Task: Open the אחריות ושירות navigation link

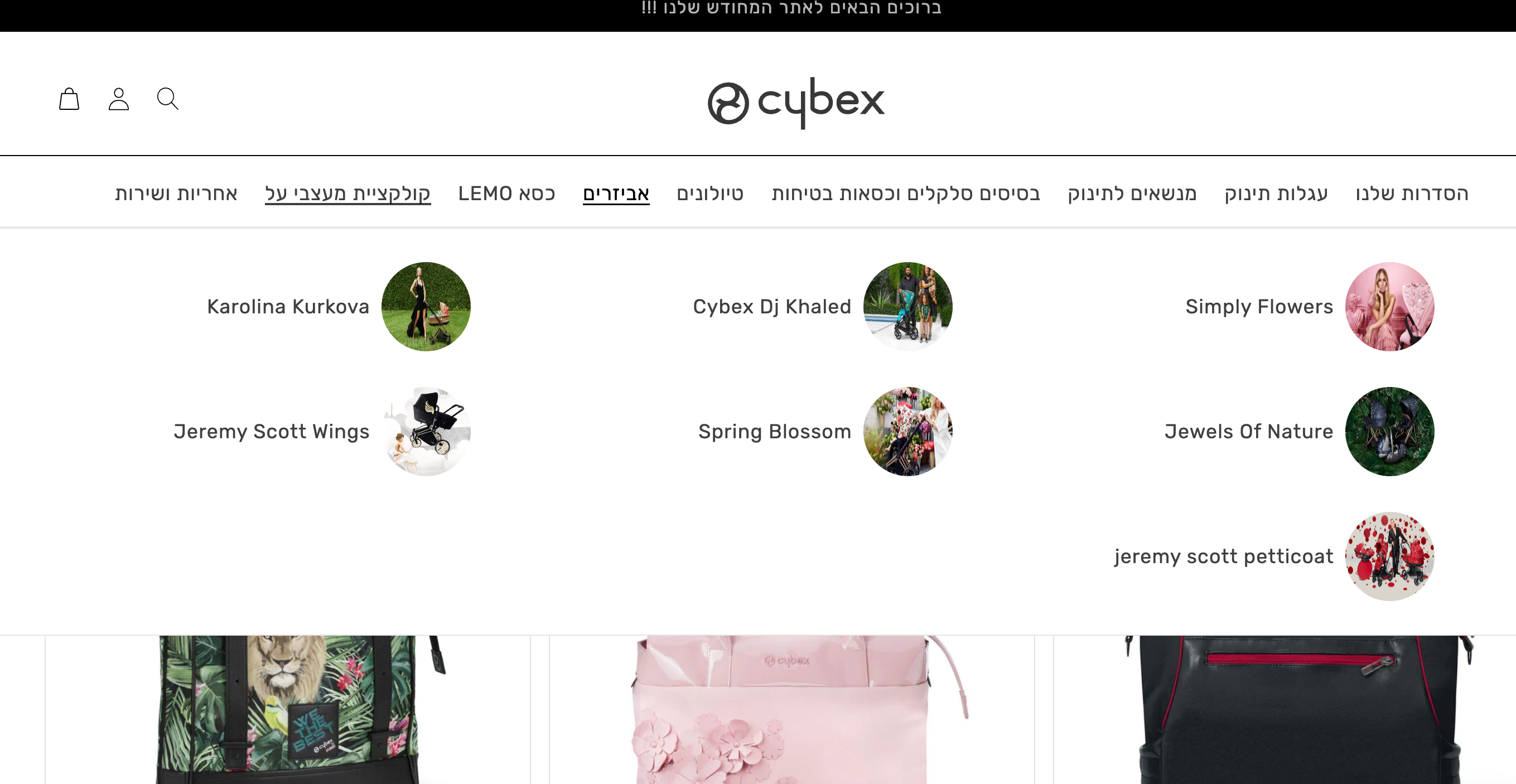Action: pyautogui.click(x=176, y=193)
